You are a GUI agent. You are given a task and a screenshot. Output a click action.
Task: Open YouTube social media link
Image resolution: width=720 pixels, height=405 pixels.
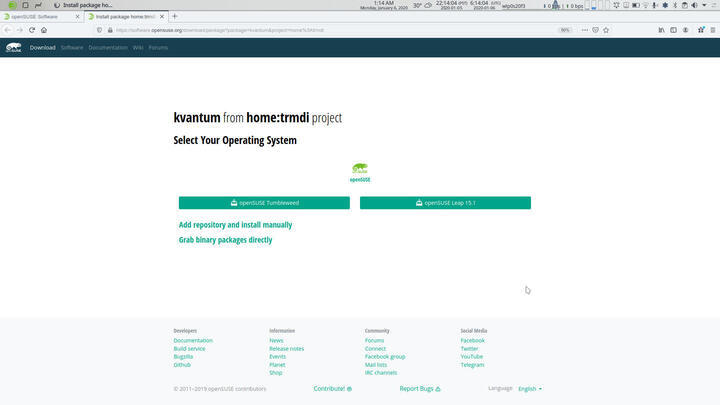[472, 356]
